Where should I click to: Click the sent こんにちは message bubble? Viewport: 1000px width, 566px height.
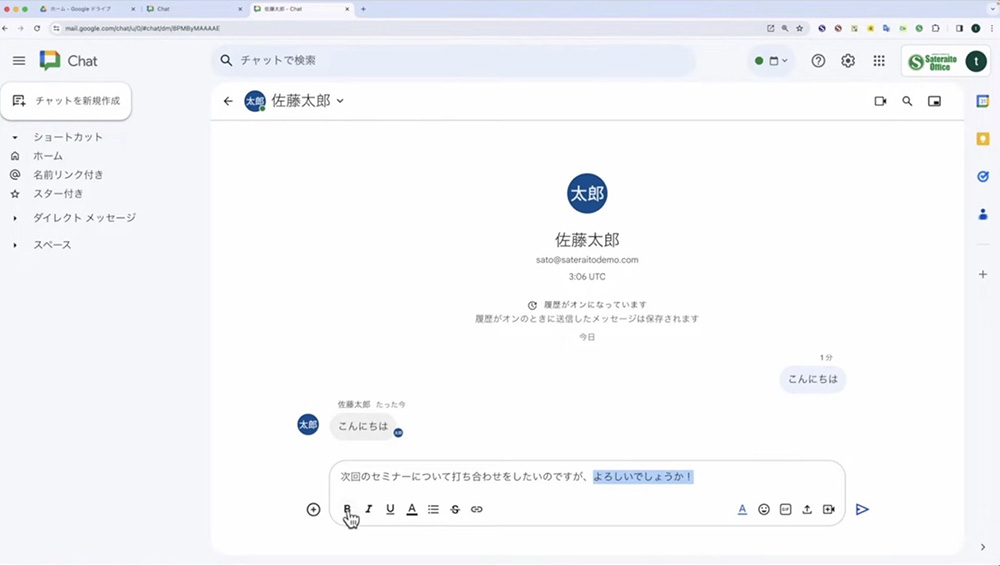(812, 379)
